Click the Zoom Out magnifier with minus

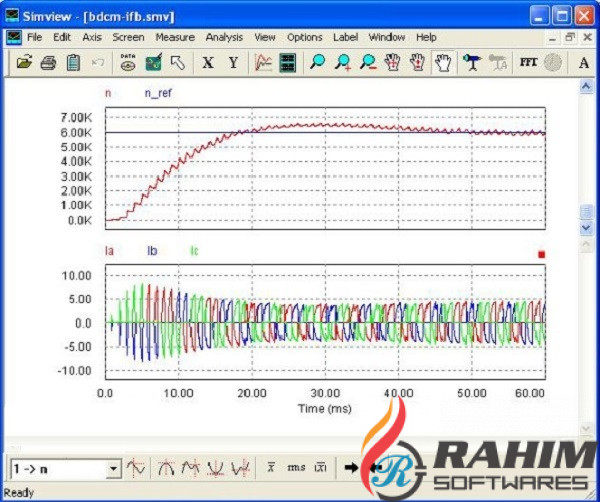pos(368,62)
